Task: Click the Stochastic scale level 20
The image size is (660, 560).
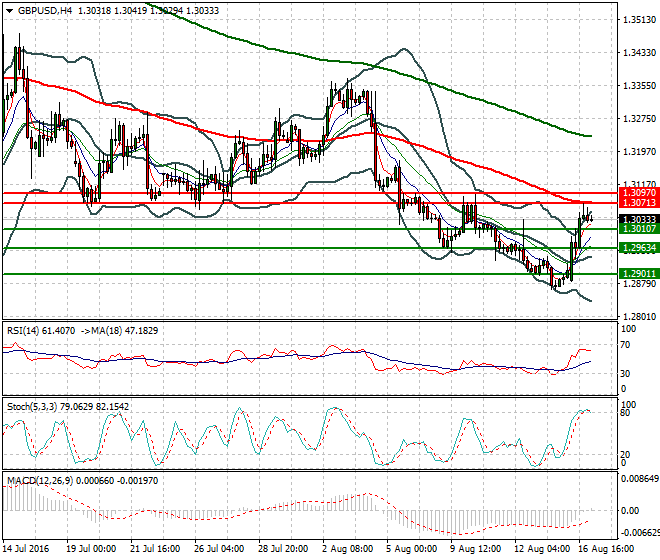Action: pyautogui.click(x=625, y=454)
